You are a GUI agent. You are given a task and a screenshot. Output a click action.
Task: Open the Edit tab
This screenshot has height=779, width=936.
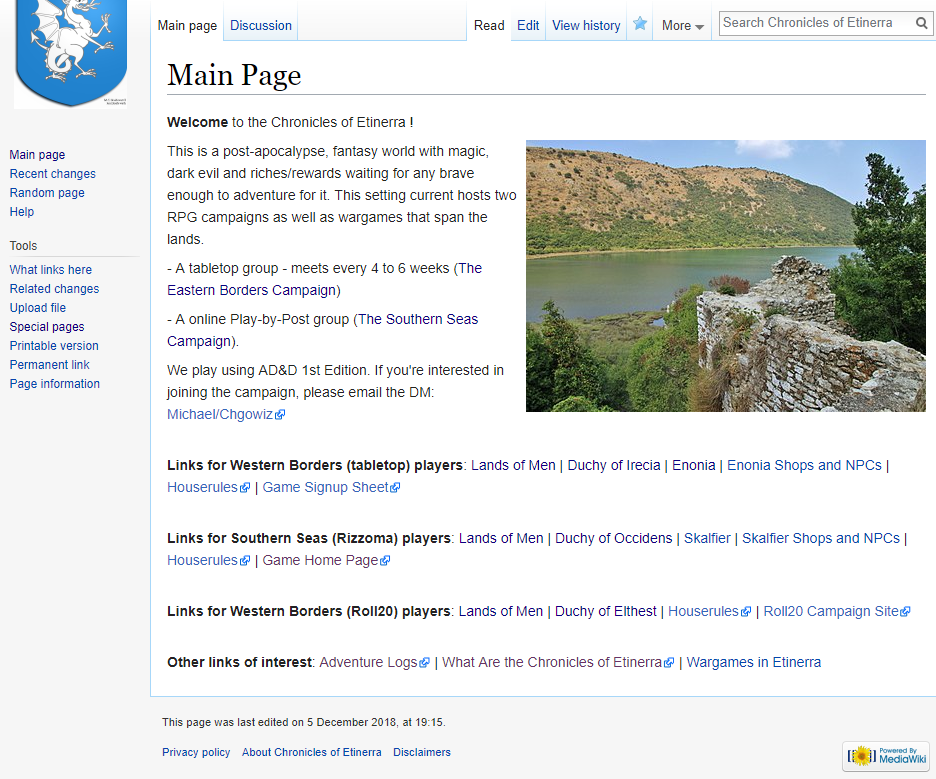click(528, 26)
